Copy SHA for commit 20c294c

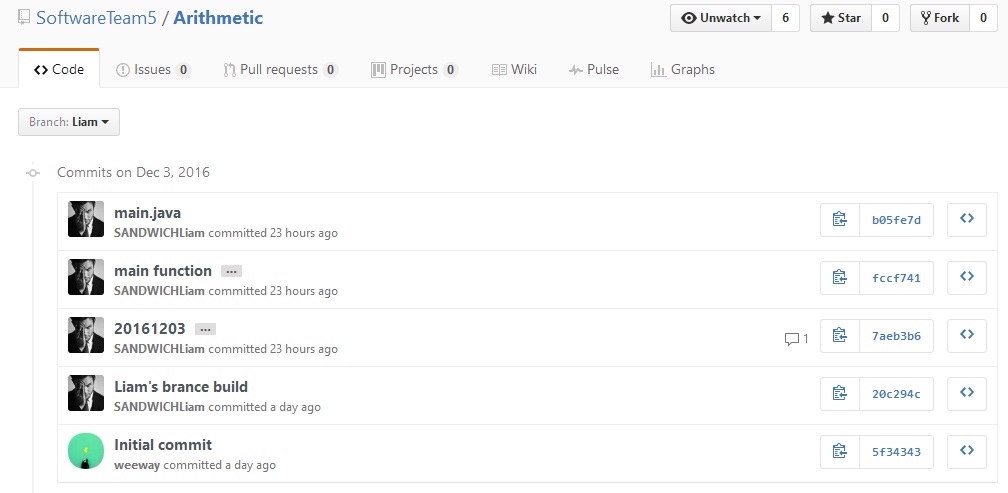click(840, 393)
